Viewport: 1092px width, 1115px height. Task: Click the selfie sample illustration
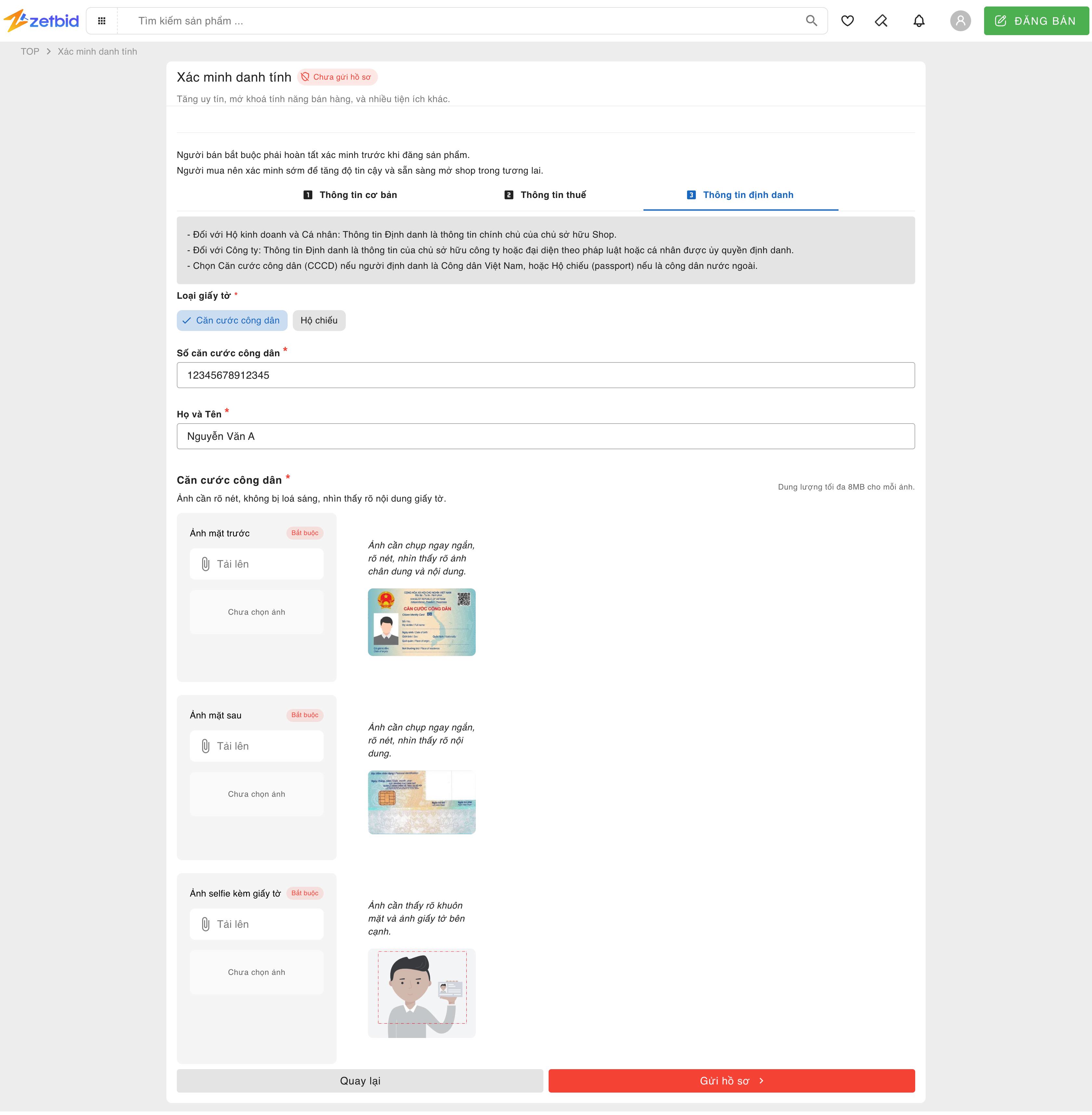pyautogui.click(x=422, y=993)
